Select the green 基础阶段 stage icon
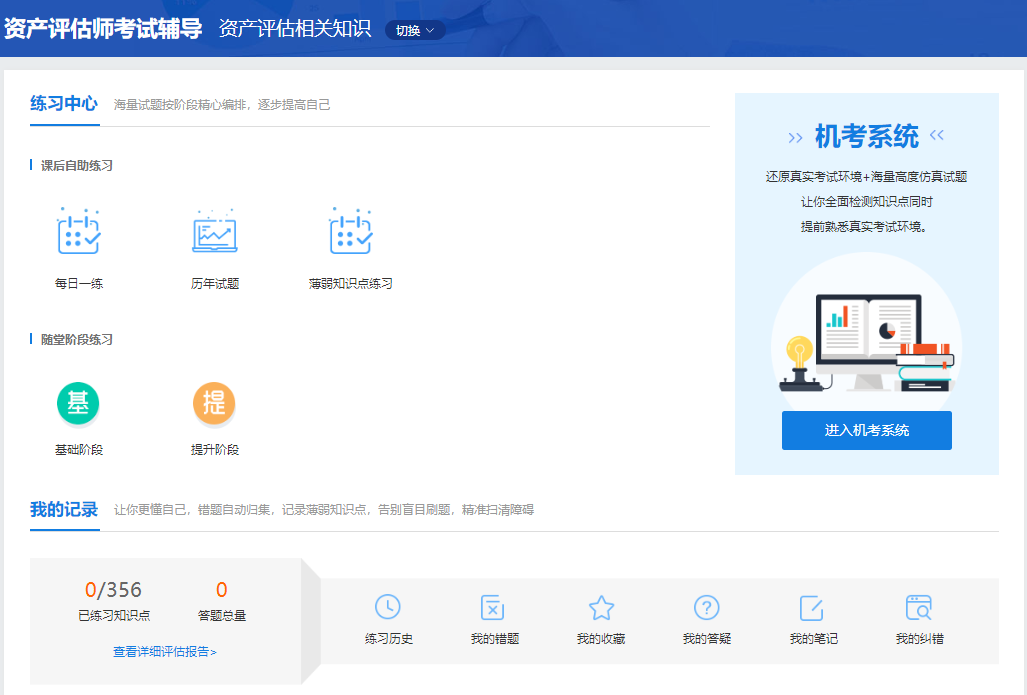This screenshot has width=1027, height=695. tap(78, 403)
